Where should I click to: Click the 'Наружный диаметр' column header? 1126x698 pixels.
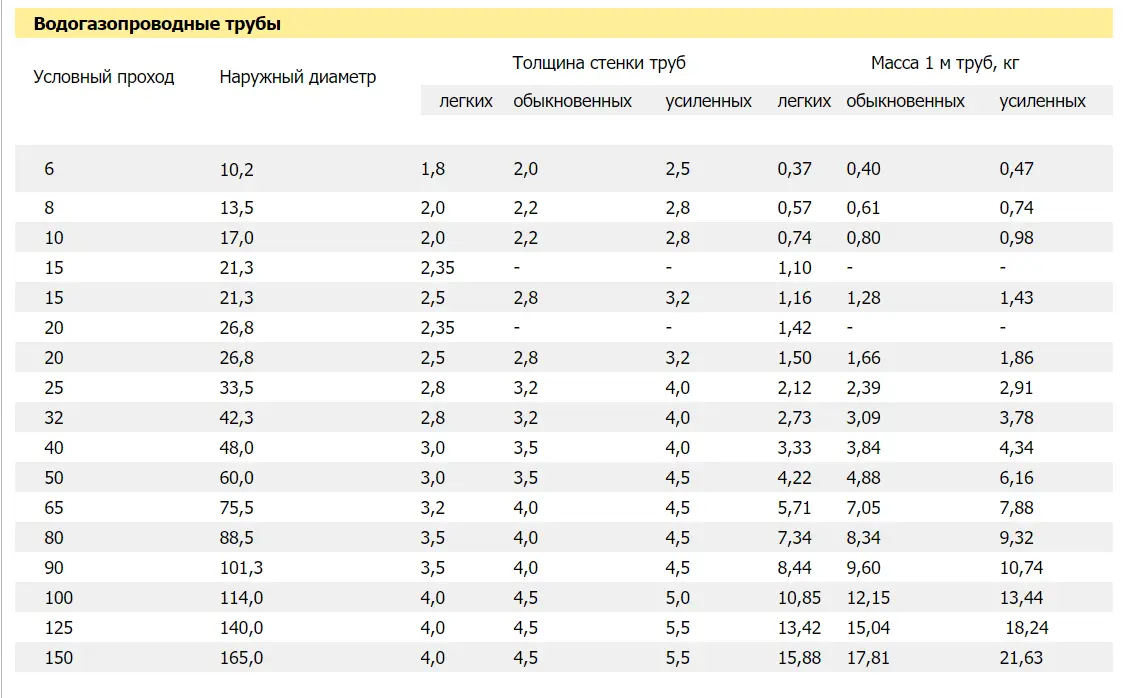coord(298,77)
